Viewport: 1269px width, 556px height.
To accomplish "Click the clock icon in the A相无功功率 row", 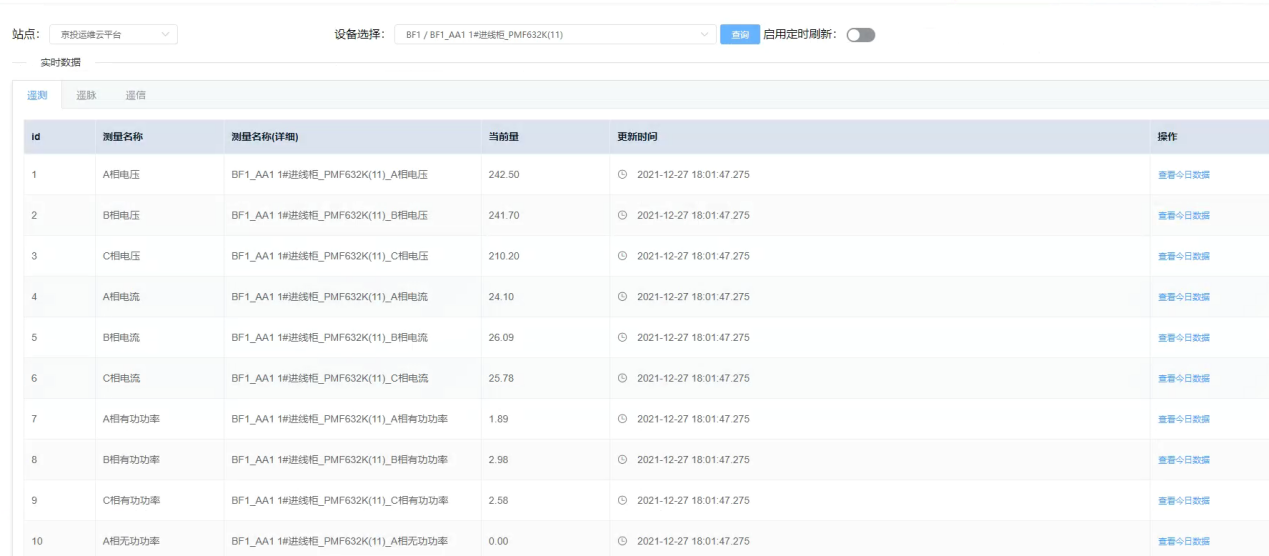I will point(623,542).
